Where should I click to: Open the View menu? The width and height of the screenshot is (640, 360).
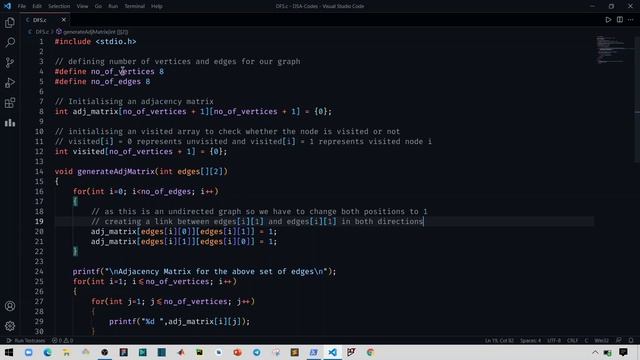click(82, 6)
